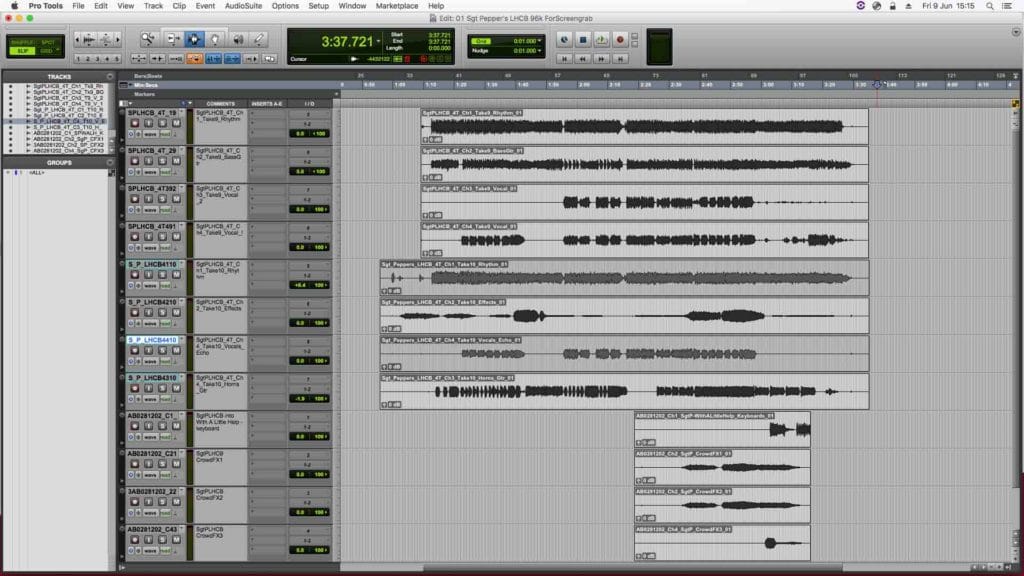Record-arm the S_P_LHCB4210 track
This screenshot has height=576, width=1024.
pos(135,313)
